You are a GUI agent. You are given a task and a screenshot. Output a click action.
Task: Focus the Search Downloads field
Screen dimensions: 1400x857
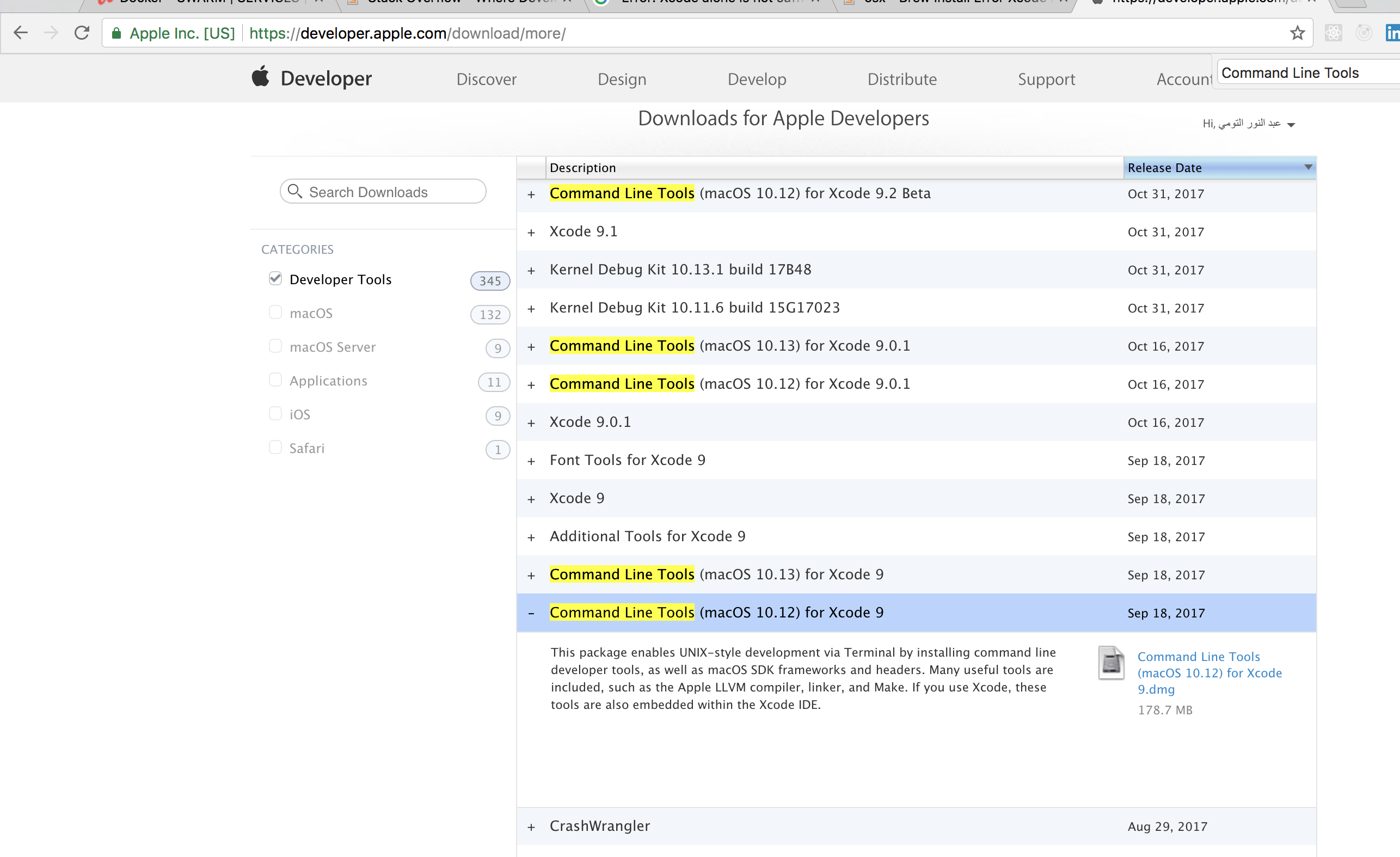(x=383, y=192)
